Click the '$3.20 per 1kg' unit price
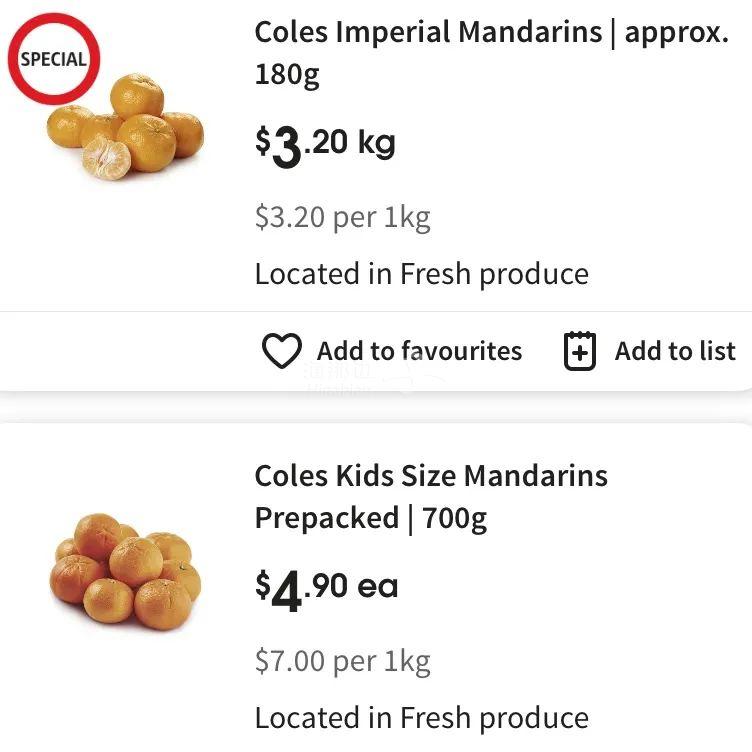Image resolution: width=752 pixels, height=752 pixels. [342, 218]
